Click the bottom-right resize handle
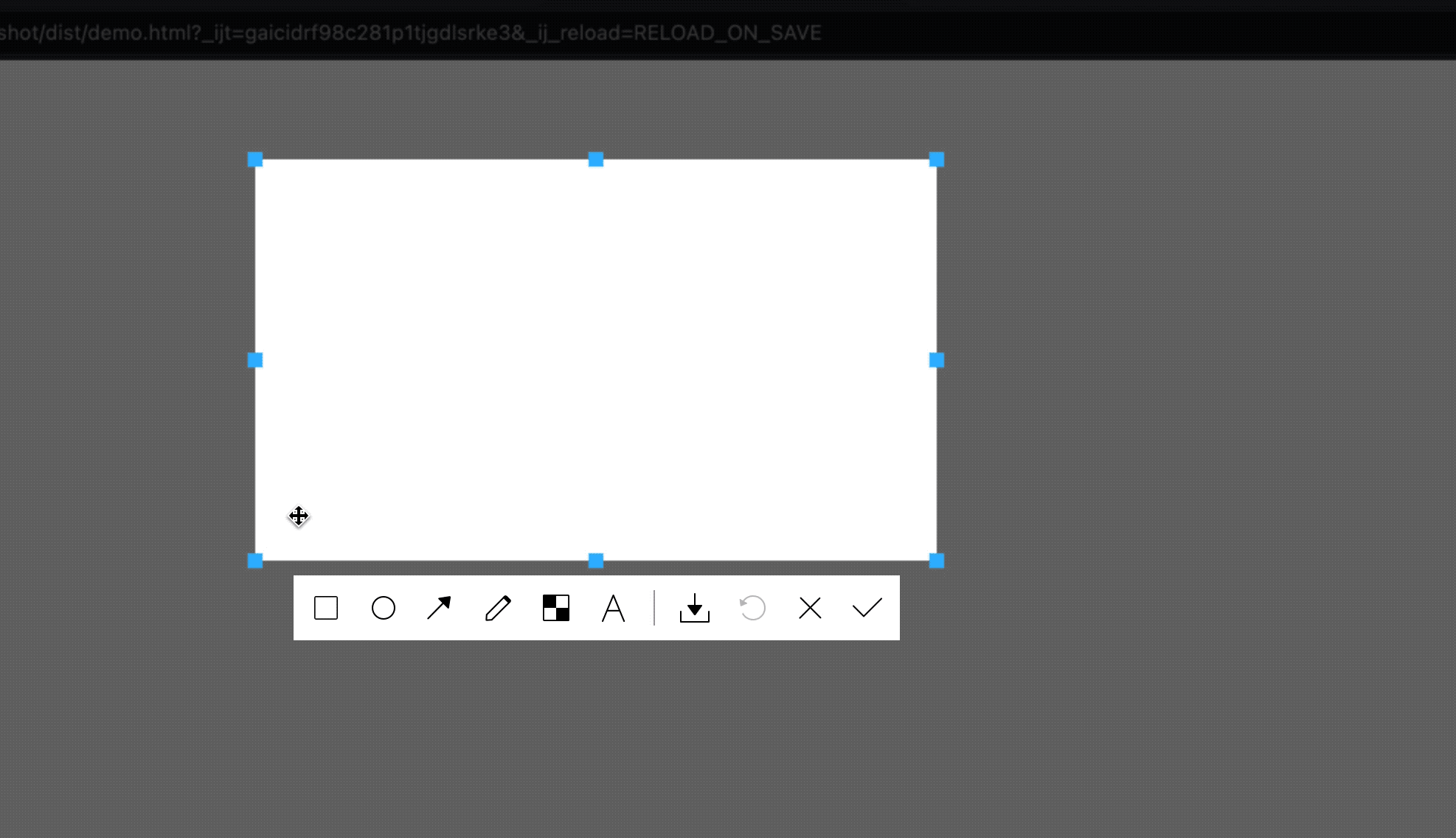The width and height of the screenshot is (1456, 838). 937,561
